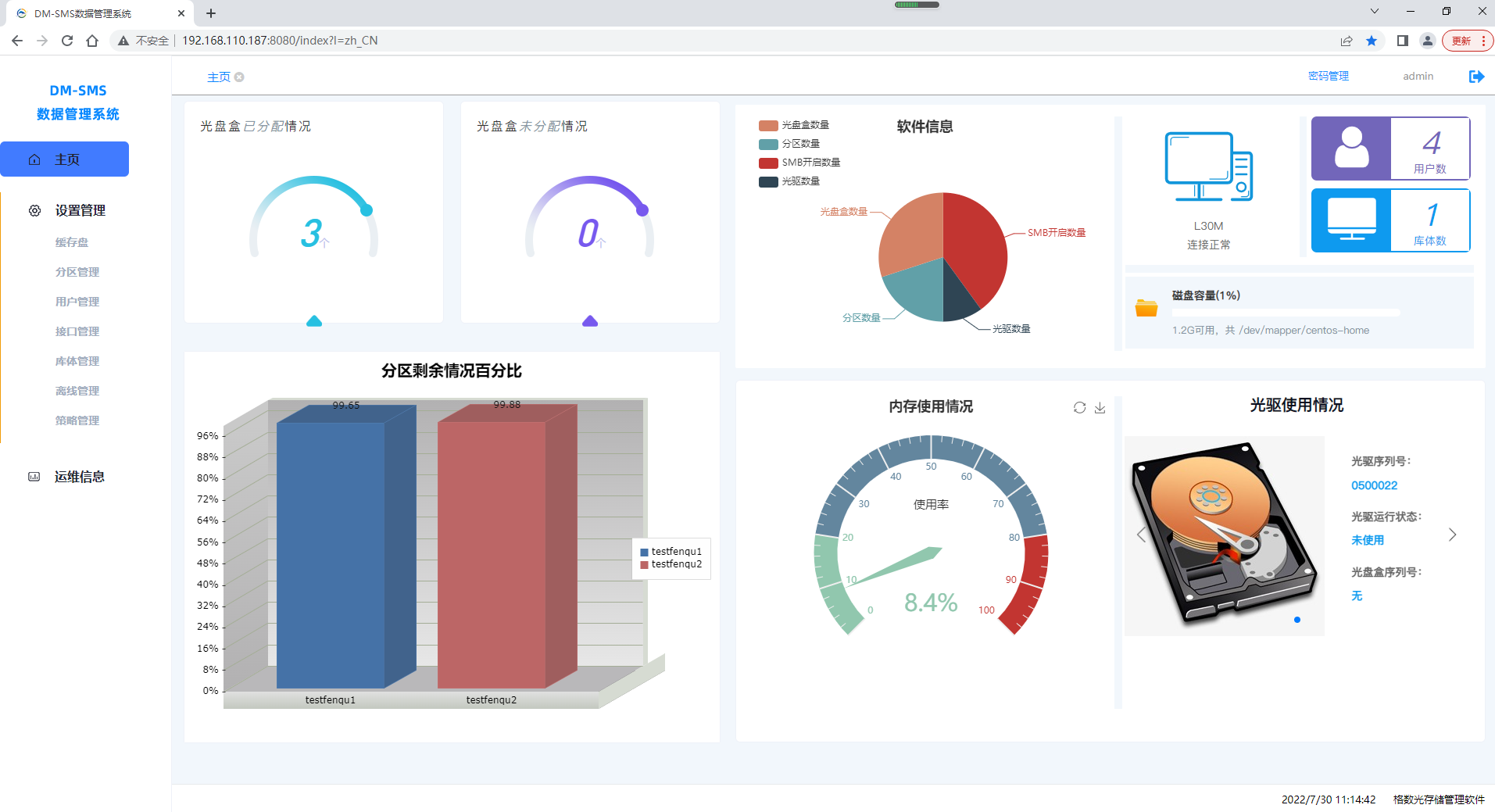This screenshot has width=1495, height=812.
Task: Click the L30M computer connection icon
Action: (x=1208, y=167)
